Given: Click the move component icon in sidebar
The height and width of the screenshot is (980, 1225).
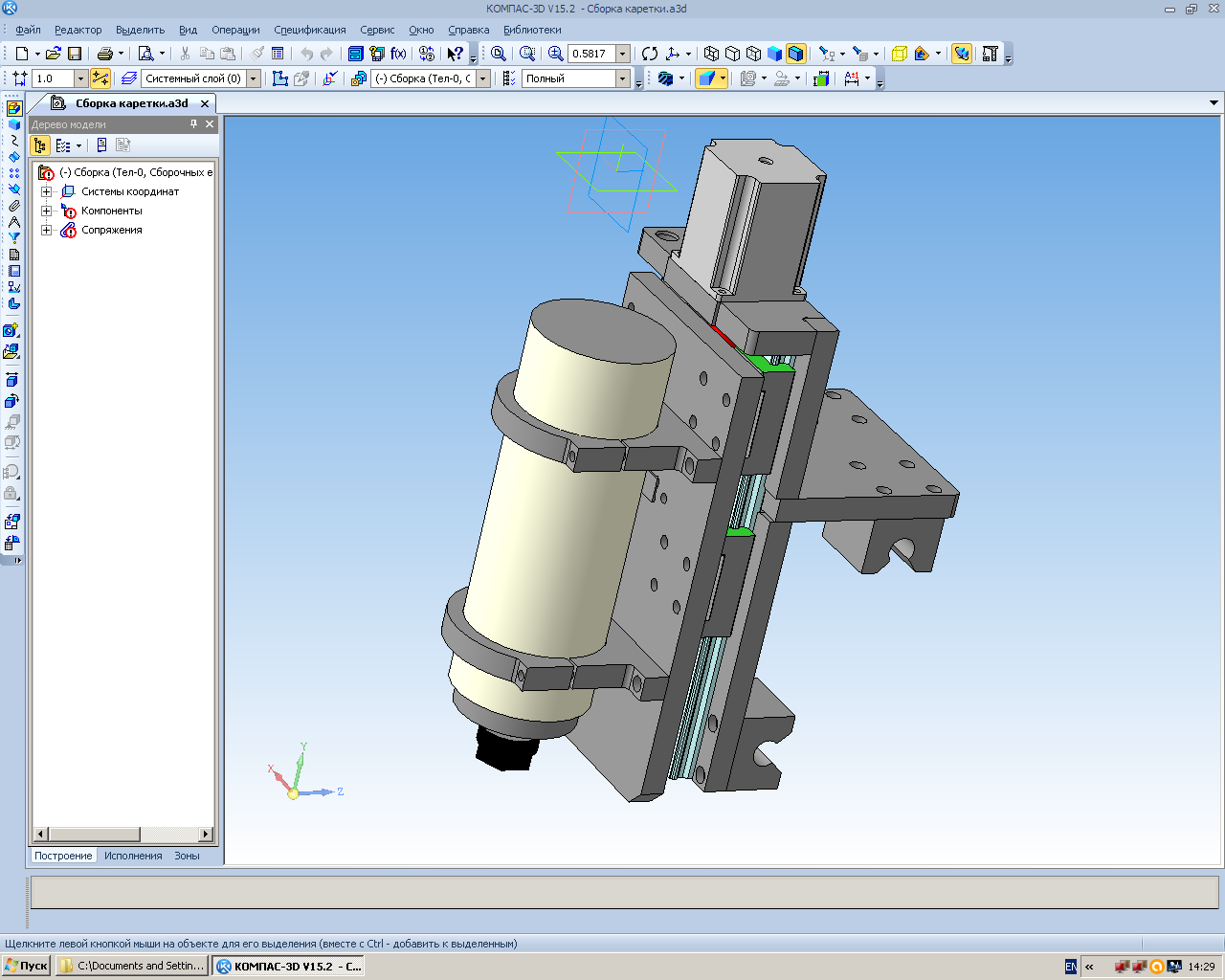Looking at the screenshot, I should pos(11,380).
